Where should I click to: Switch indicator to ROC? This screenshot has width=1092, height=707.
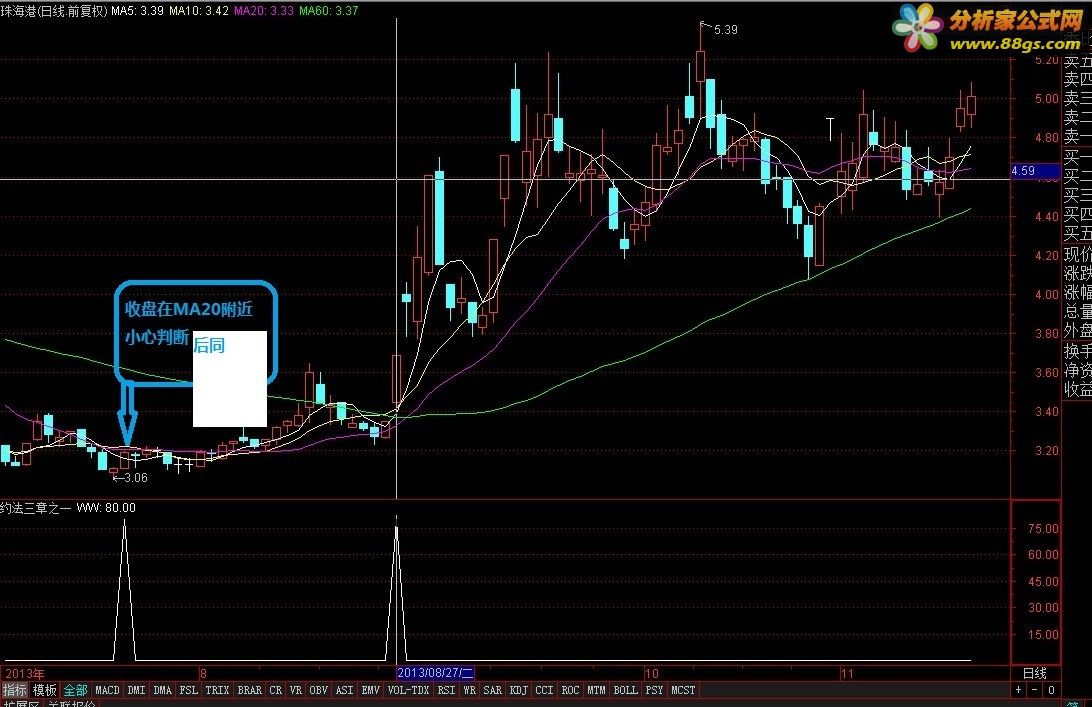pyautogui.click(x=570, y=690)
